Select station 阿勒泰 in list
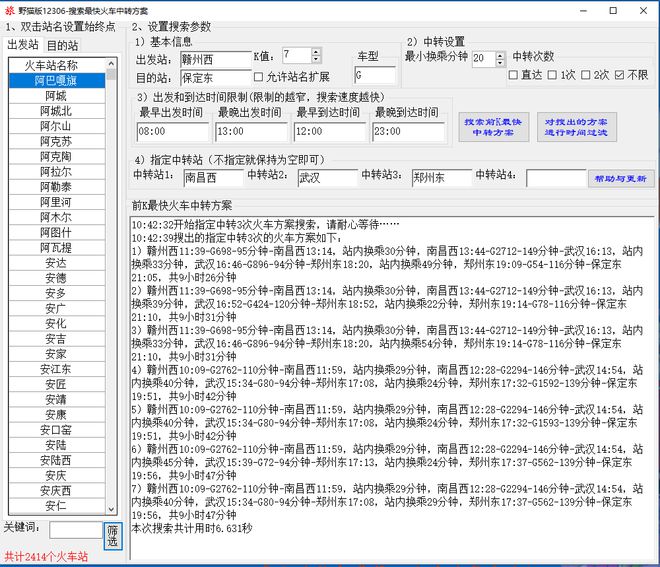Screen dimensions: 660x567 (57, 187)
